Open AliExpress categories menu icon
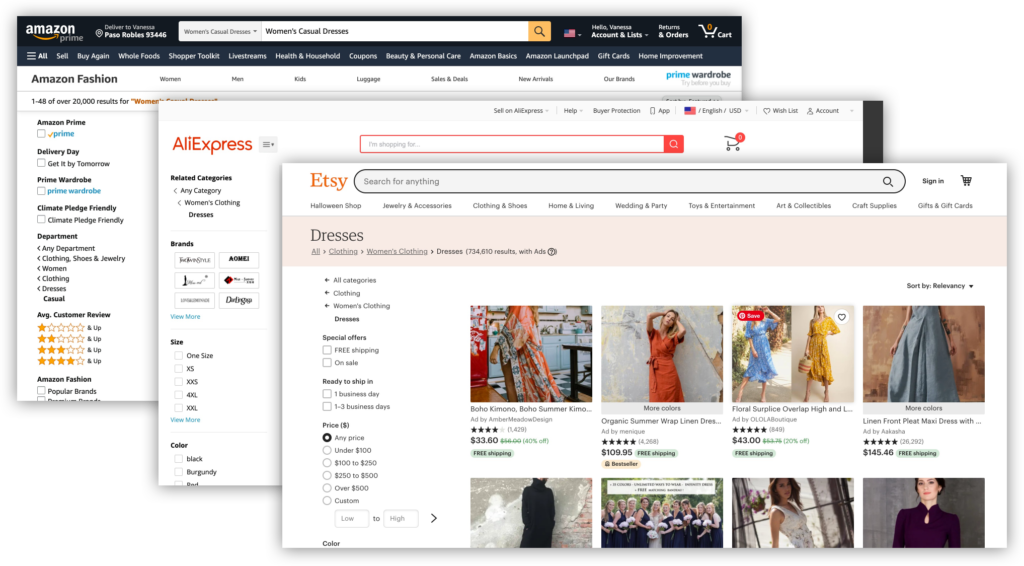1024x566 pixels. click(x=268, y=144)
